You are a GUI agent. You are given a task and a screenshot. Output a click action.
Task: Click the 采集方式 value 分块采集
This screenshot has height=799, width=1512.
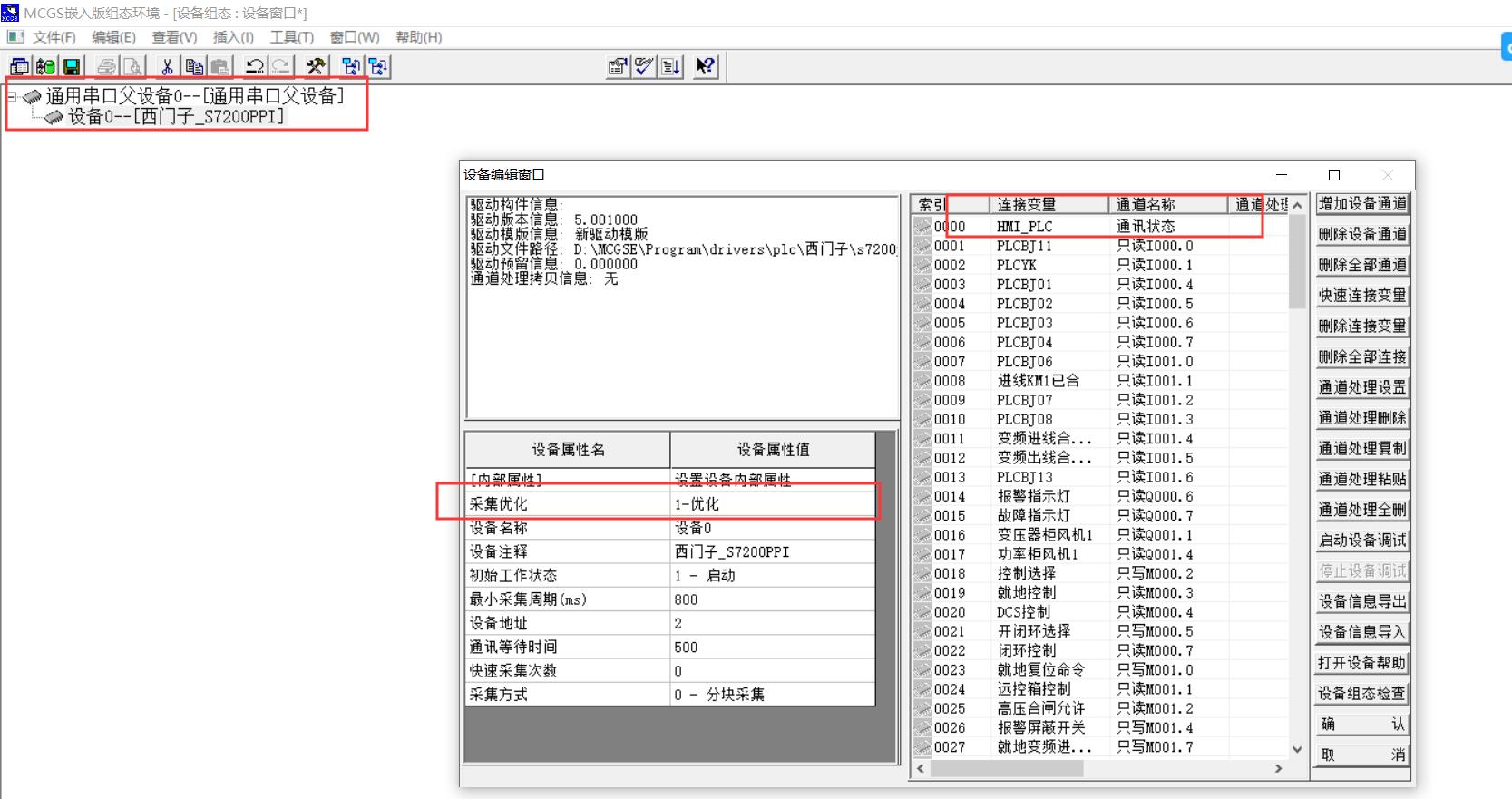(x=773, y=695)
